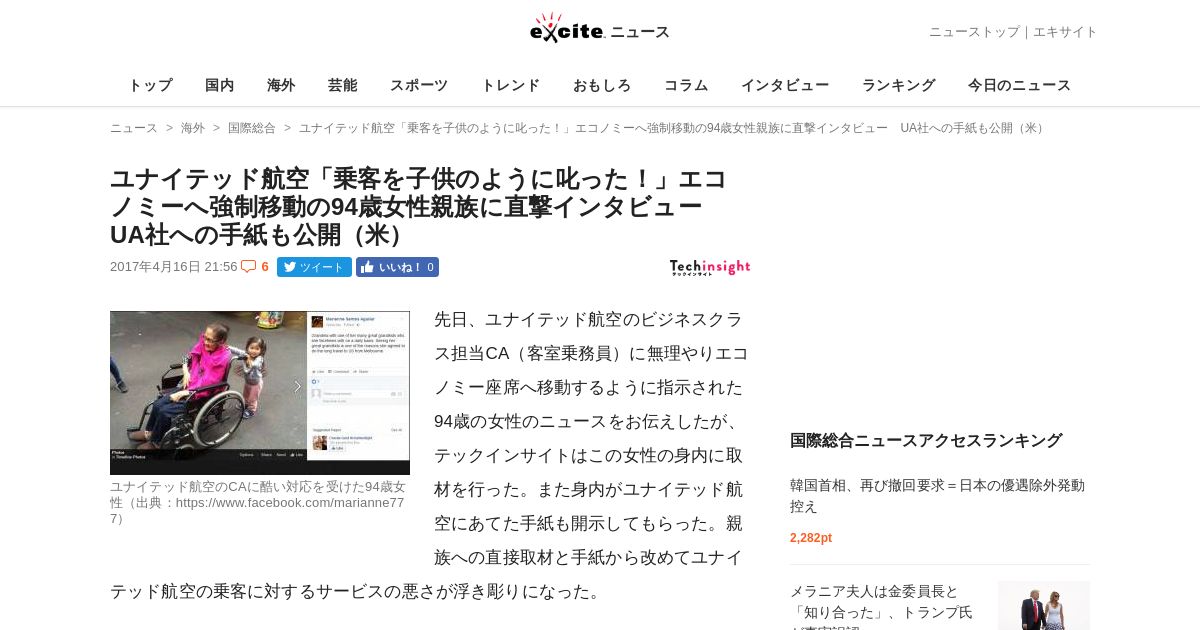Click the 国際総合ニュースアクセスランキング heading

[x=926, y=440]
